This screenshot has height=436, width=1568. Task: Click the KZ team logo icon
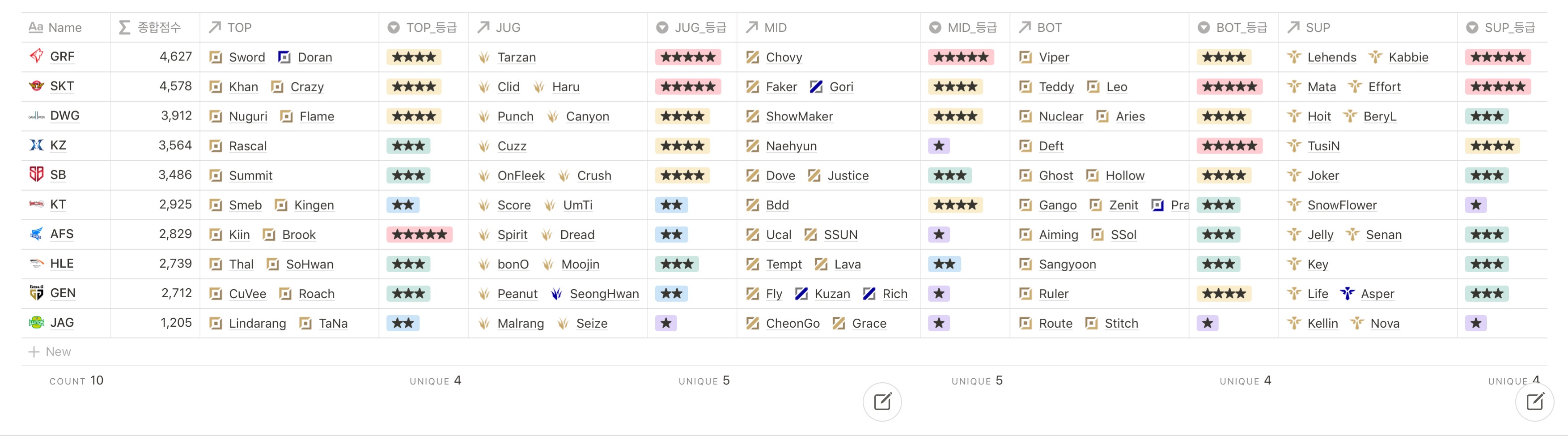(37, 145)
